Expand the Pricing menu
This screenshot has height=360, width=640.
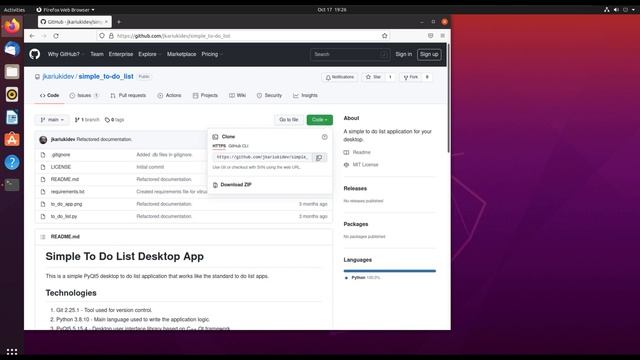point(211,54)
